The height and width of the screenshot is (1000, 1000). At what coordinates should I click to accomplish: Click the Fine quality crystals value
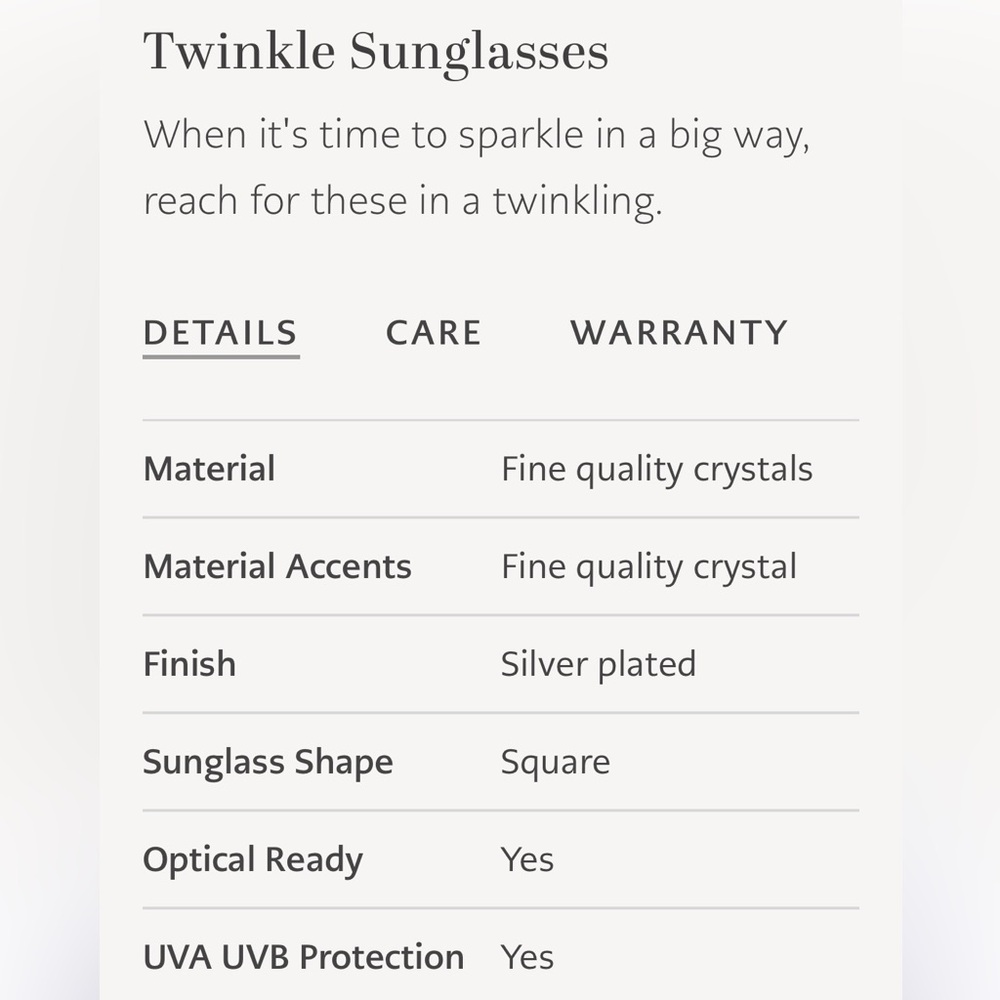pyautogui.click(x=657, y=468)
